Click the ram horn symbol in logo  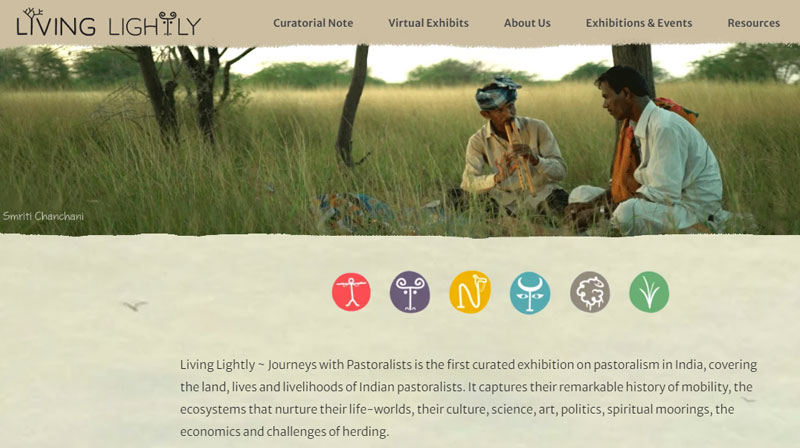click(167, 22)
